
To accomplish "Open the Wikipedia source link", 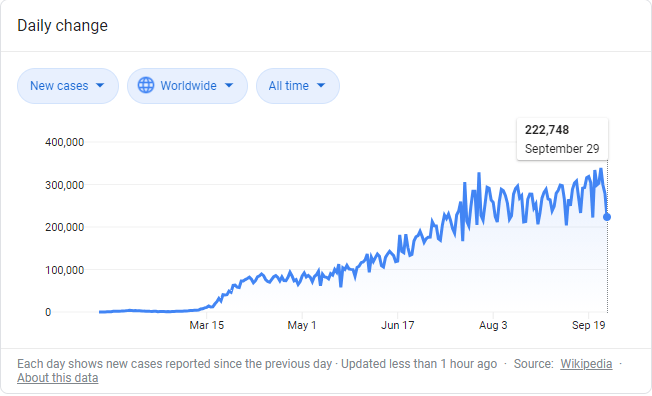I will 586,364.
